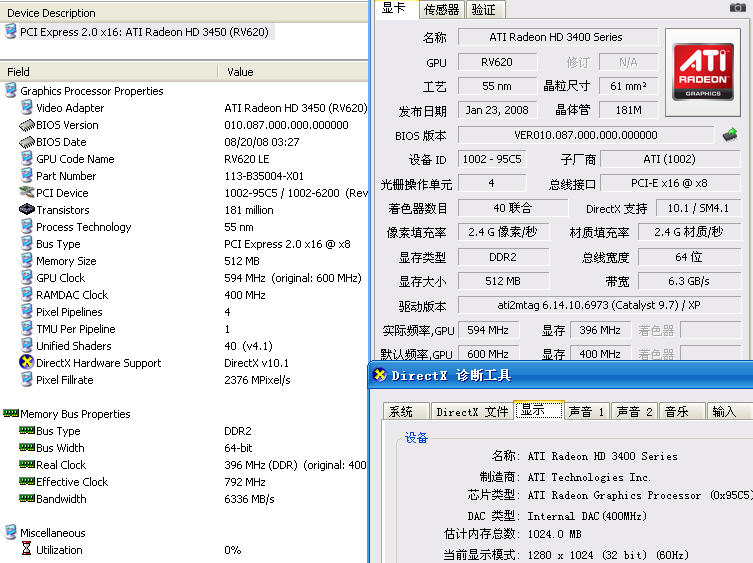
Task: Click the DAC type text Internal DAC(400MHz)
Action: [587, 516]
